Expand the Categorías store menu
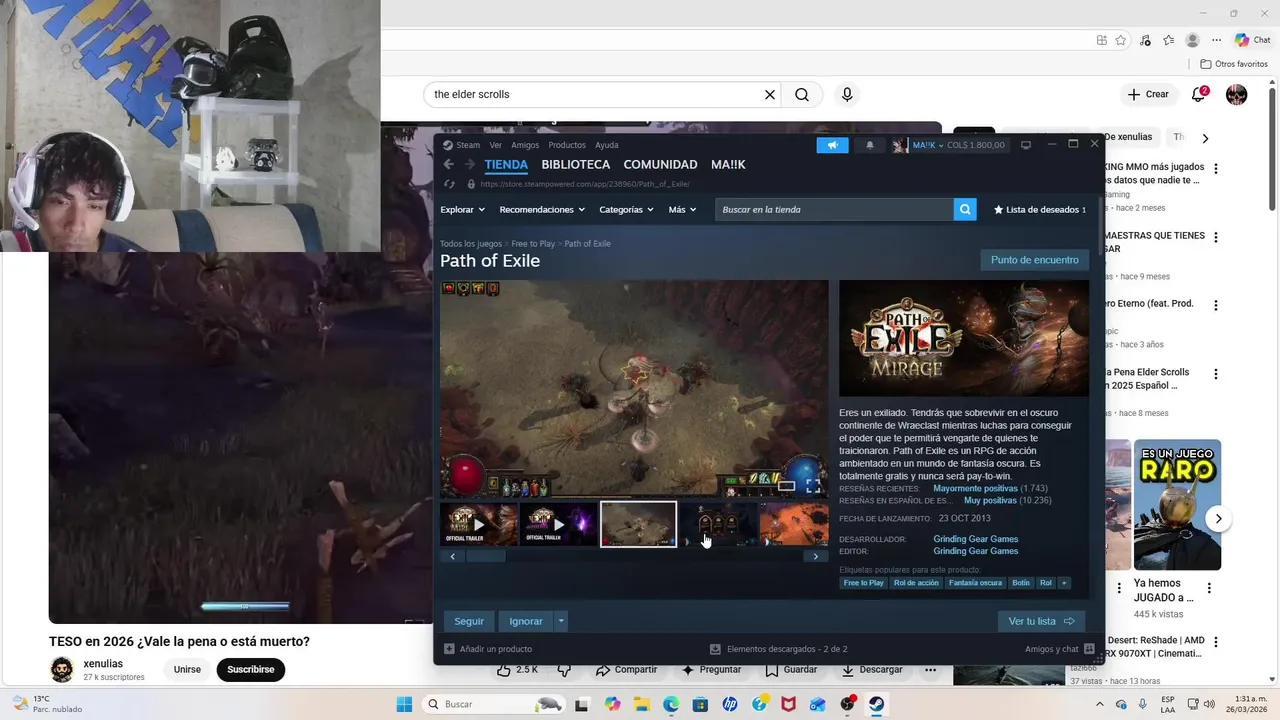 [x=626, y=210]
